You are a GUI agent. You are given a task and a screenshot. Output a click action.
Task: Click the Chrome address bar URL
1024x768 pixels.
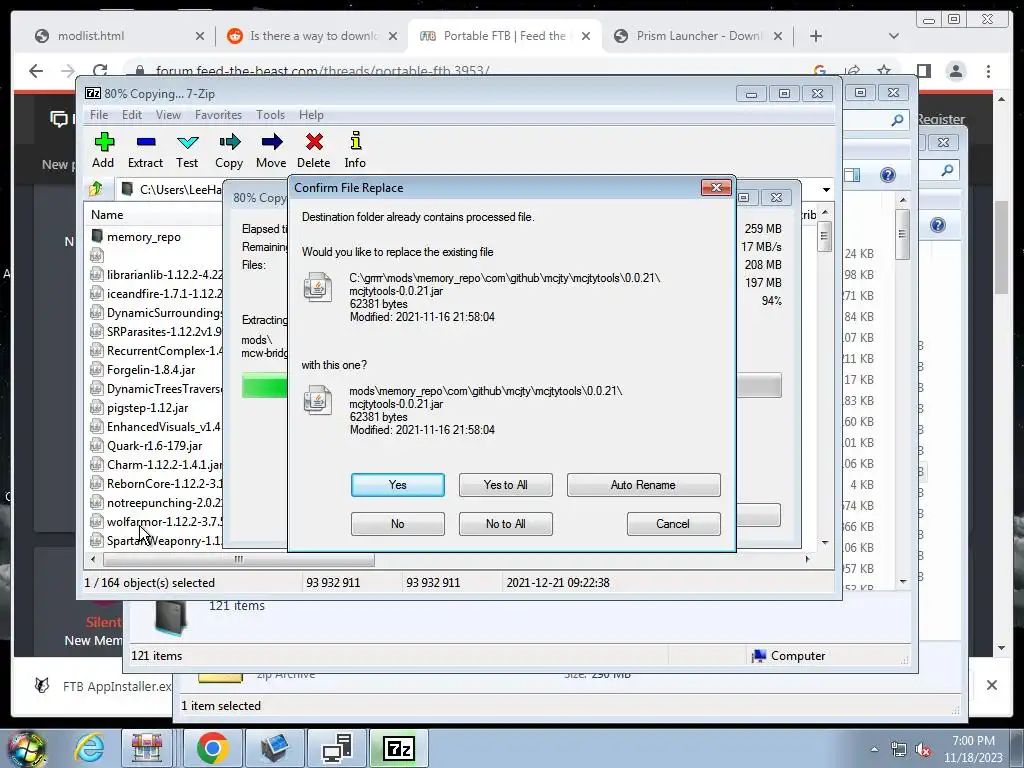pyautogui.click(x=323, y=71)
